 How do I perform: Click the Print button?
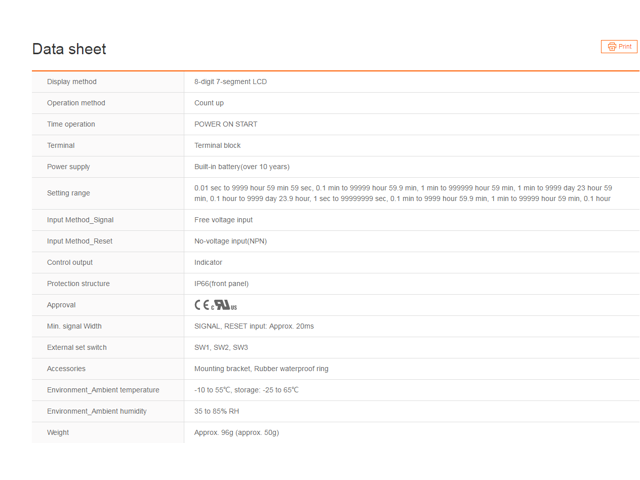(619, 46)
